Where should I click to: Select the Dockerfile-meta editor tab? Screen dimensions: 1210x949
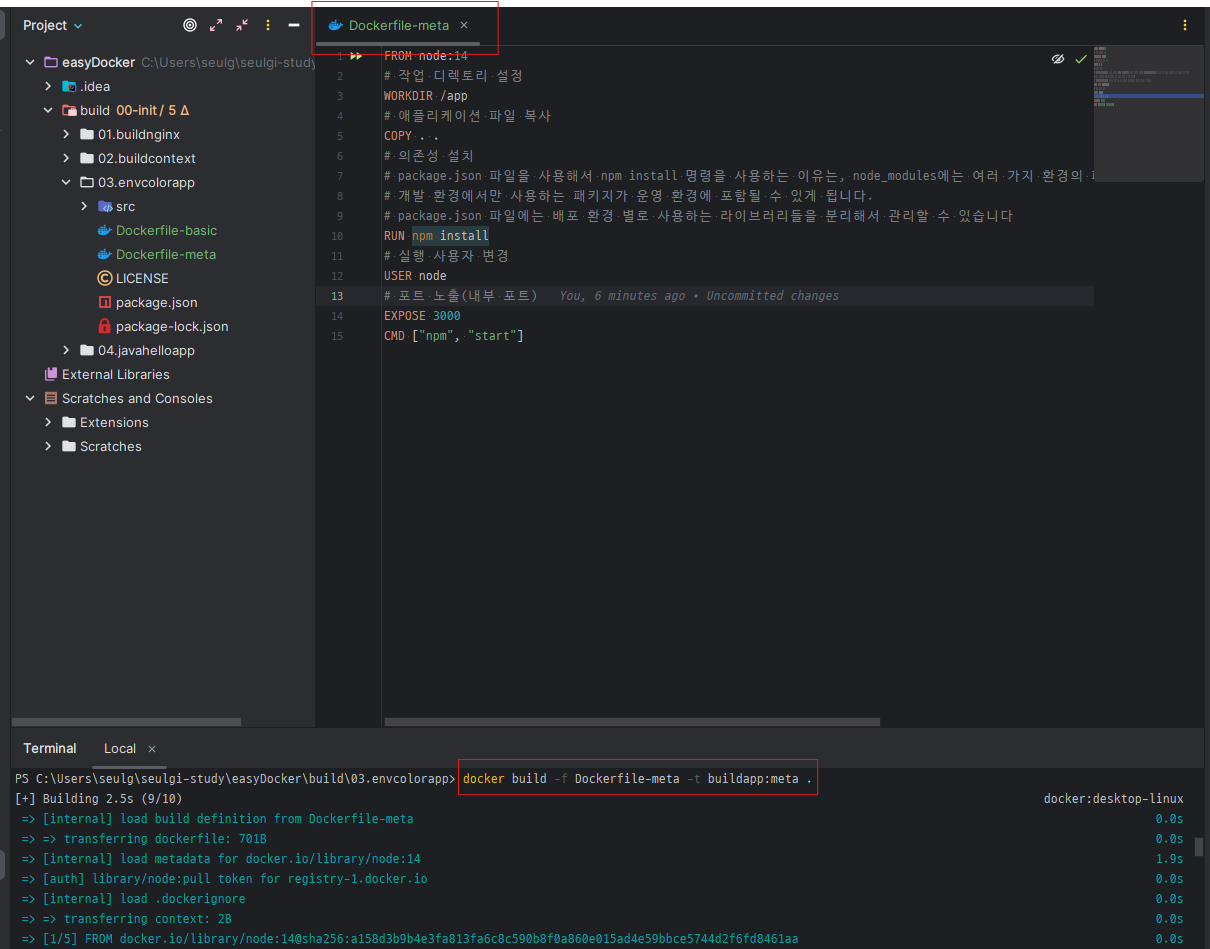click(399, 25)
